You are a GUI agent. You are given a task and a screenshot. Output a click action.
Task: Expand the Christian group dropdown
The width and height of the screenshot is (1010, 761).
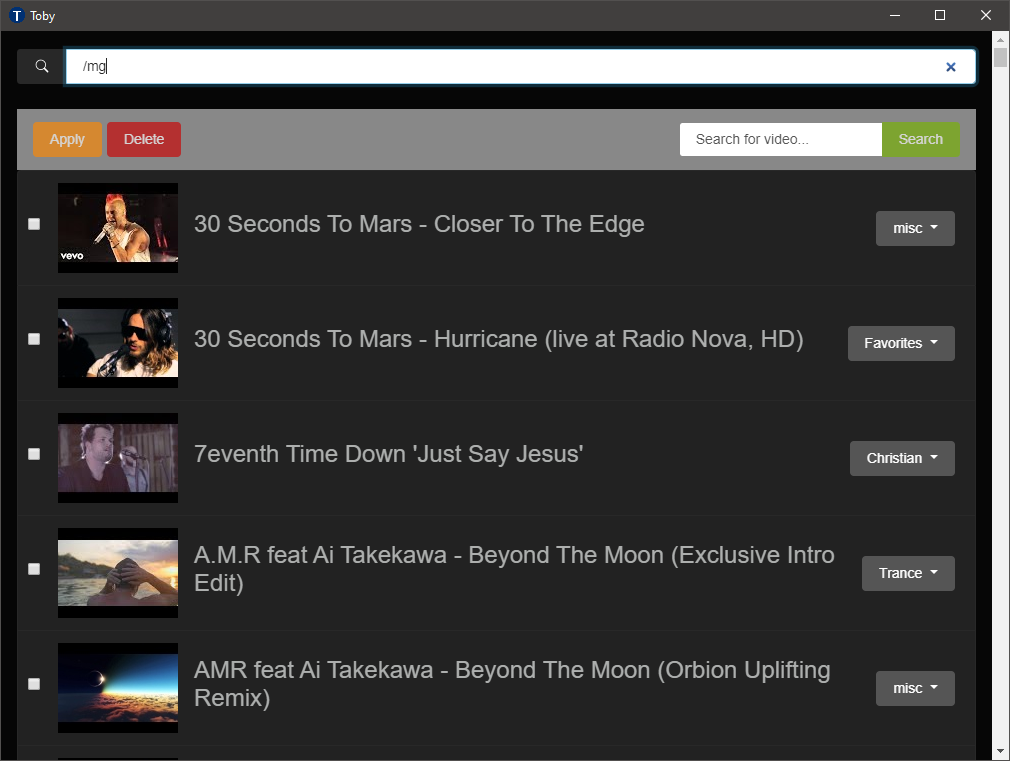click(x=902, y=458)
